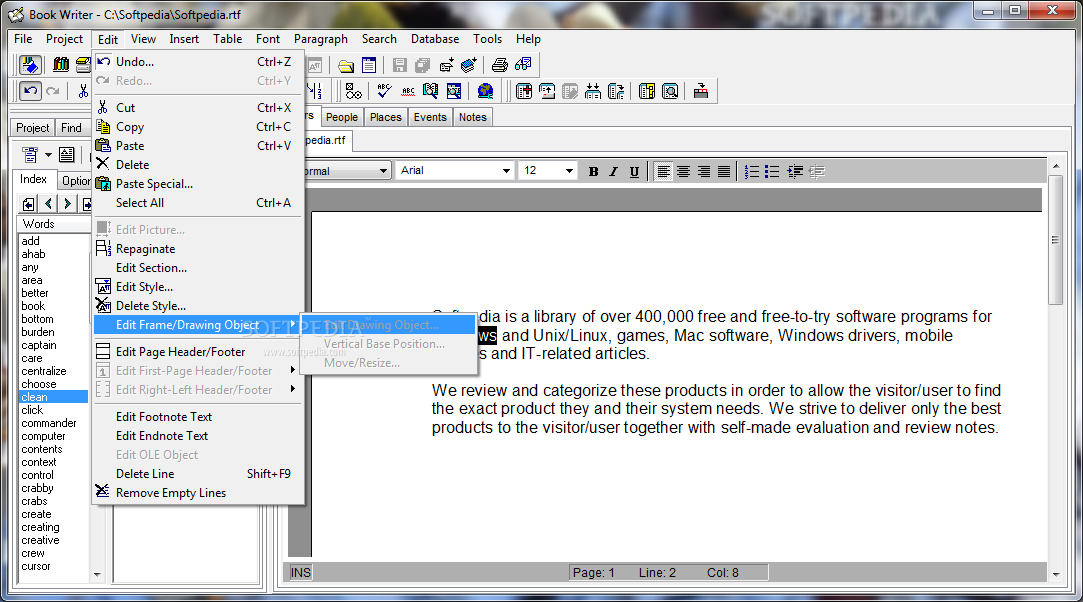Screen dimensions: 1083x602
Task: Select justified text alignment
Action: click(x=723, y=171)
